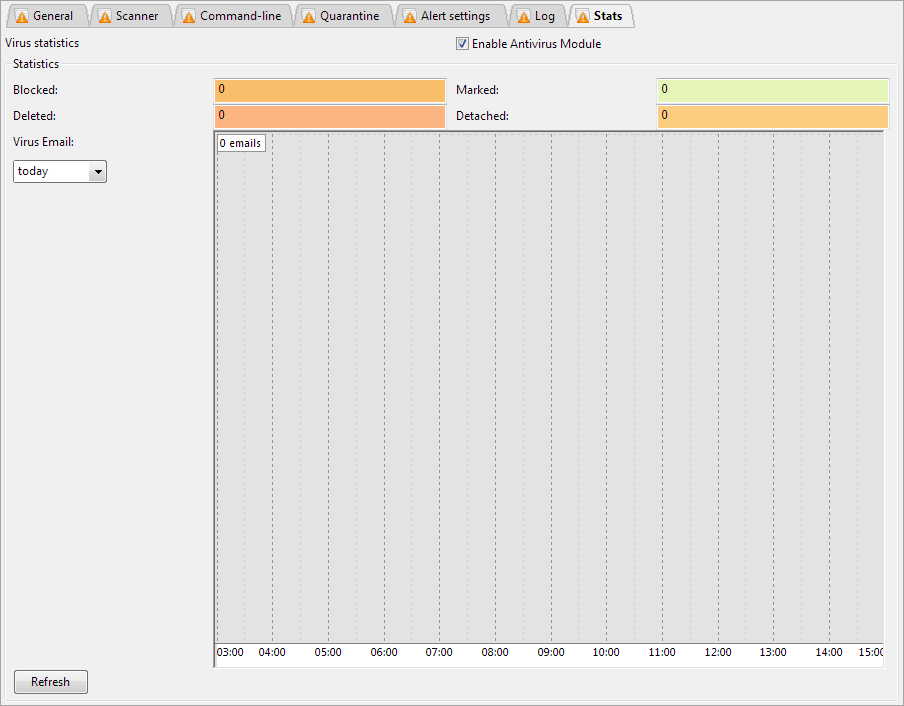The width and height of the screenshot is (904, 706).
Task: Select the Blocked count orange field
Action: [x=329, y=90]
